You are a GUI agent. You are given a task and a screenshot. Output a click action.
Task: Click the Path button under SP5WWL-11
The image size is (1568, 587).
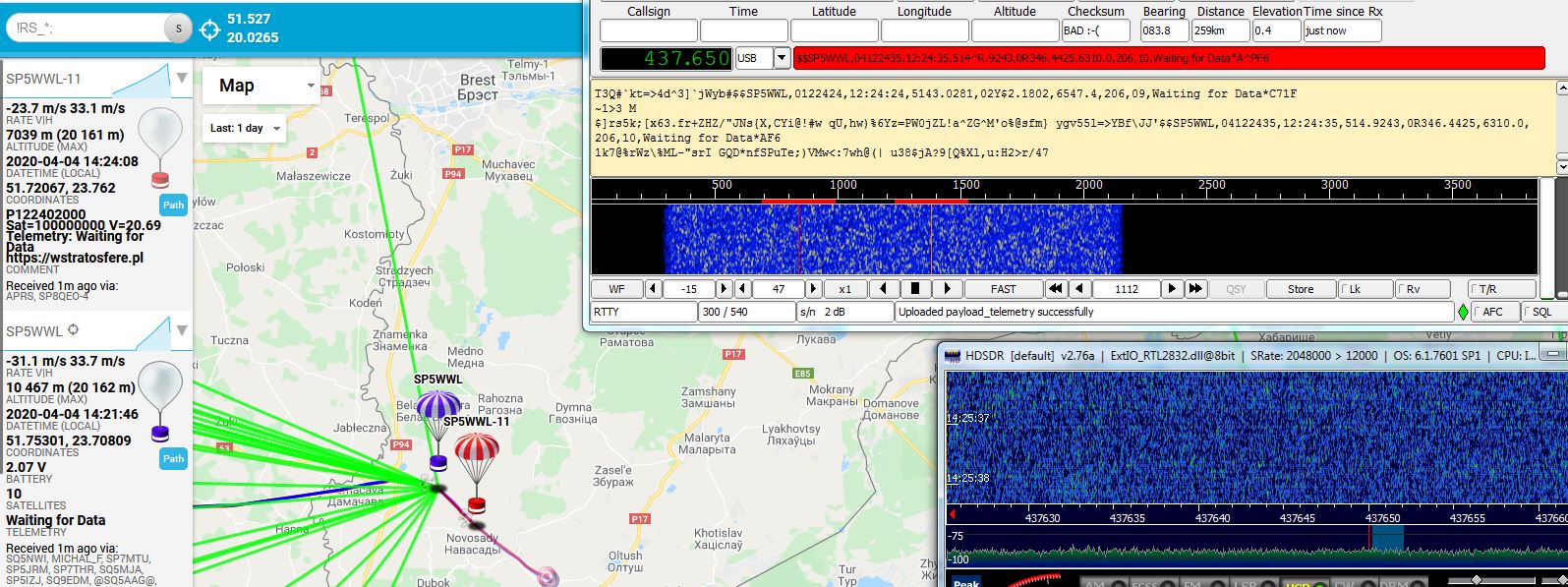174,205
